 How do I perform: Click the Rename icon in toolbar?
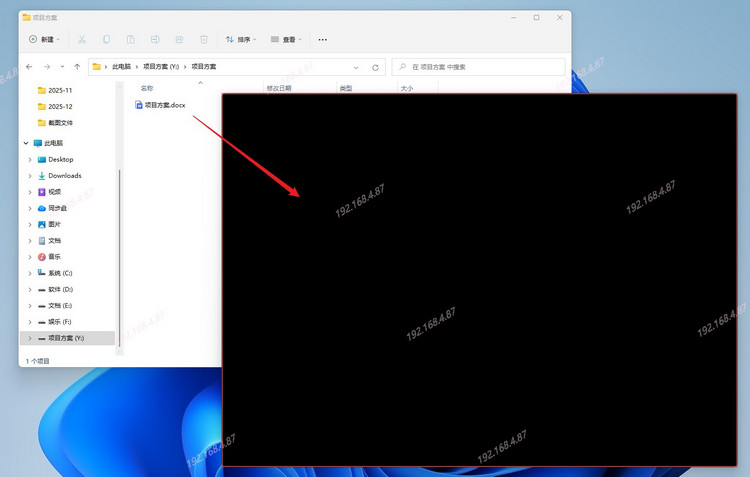(155, 39)
